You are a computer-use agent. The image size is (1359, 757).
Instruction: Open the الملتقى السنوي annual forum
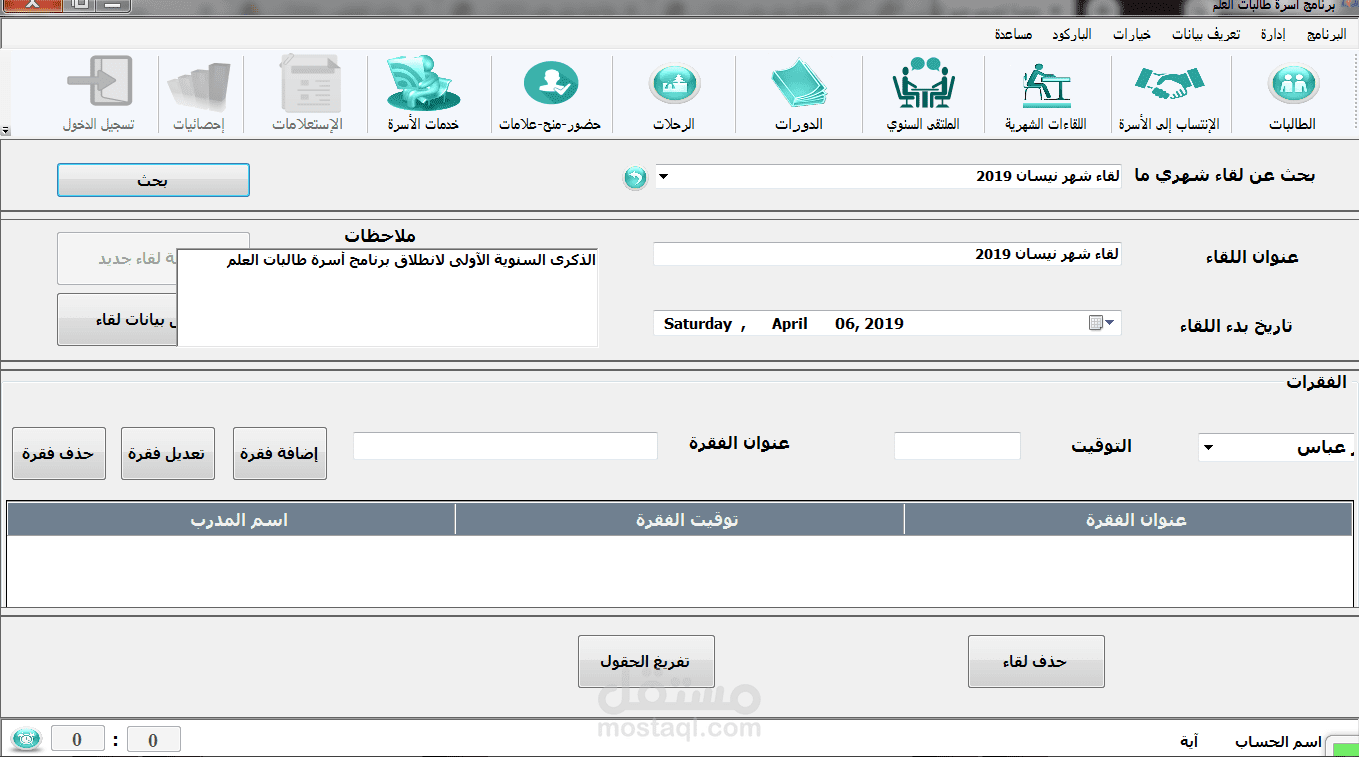tap(923, 96)
